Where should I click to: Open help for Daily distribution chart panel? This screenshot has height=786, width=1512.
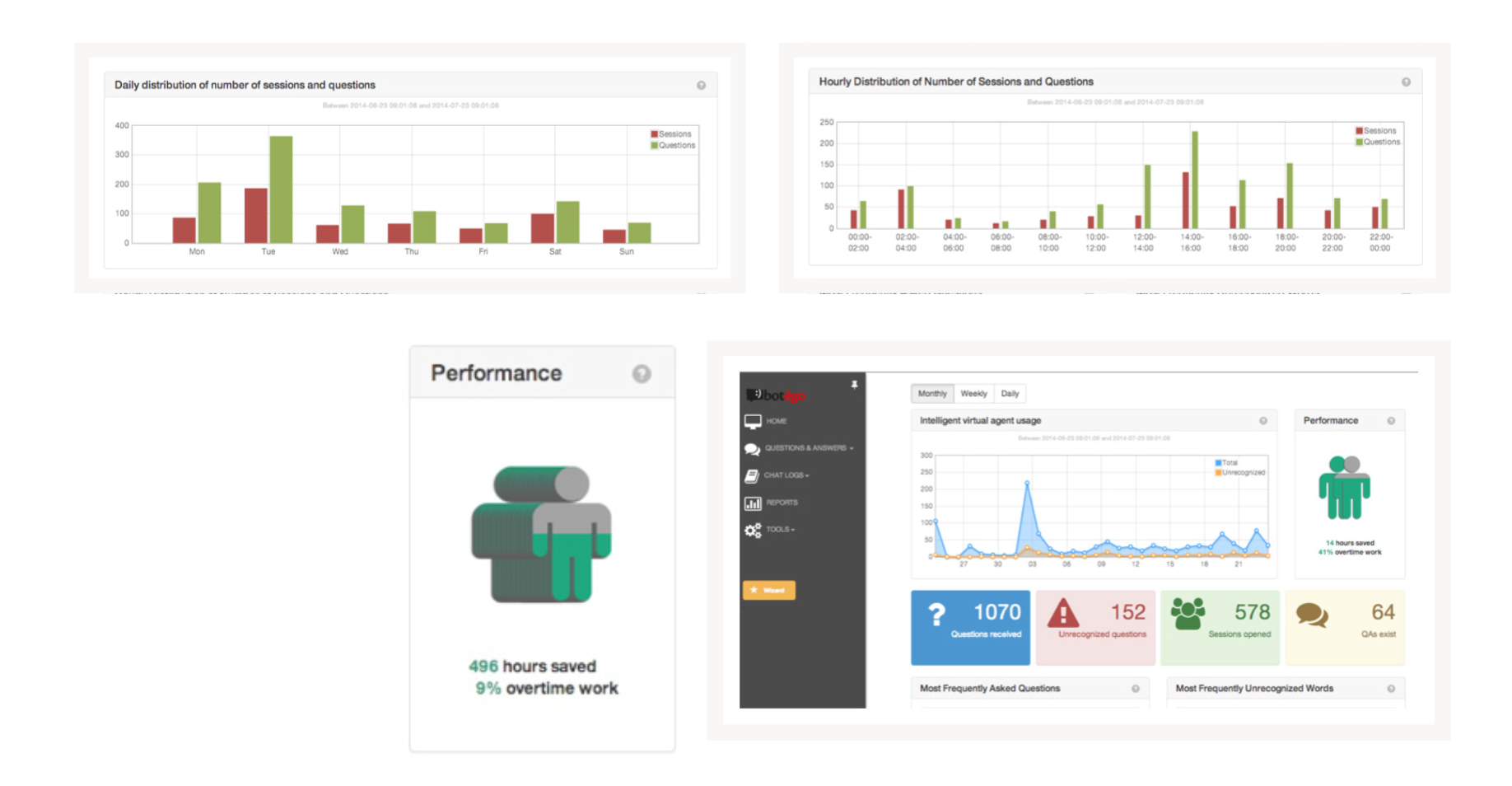click(x=701, y=85)
